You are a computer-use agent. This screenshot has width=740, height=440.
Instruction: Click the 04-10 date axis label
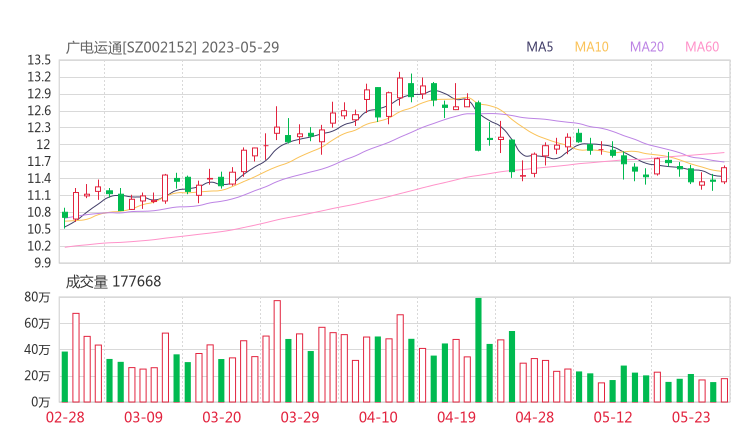378,417
